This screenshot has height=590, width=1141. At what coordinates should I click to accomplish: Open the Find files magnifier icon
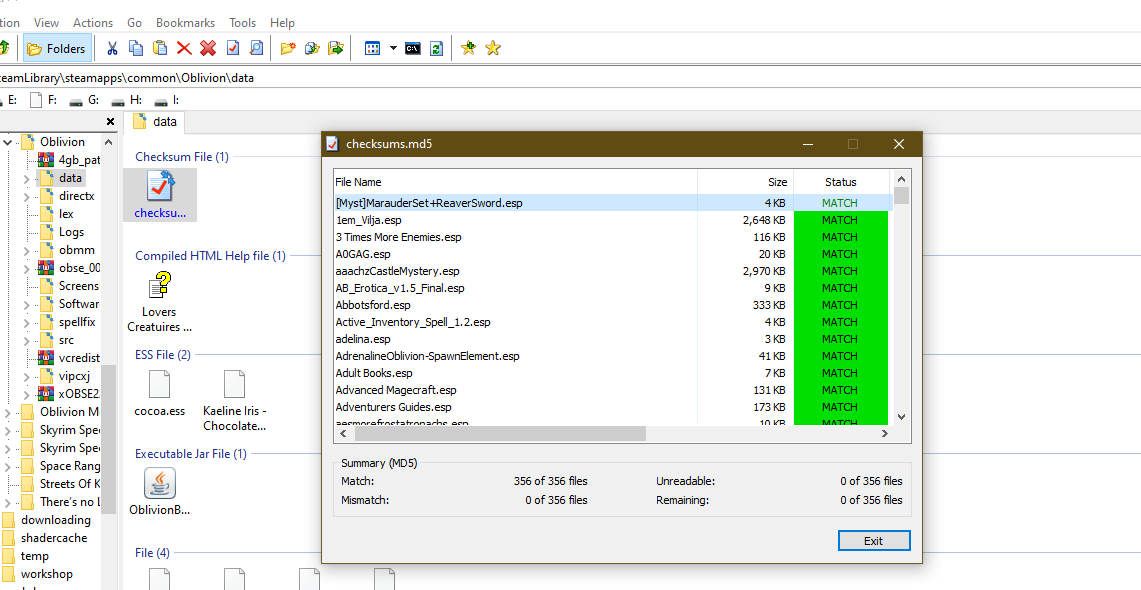coord(256,49)
